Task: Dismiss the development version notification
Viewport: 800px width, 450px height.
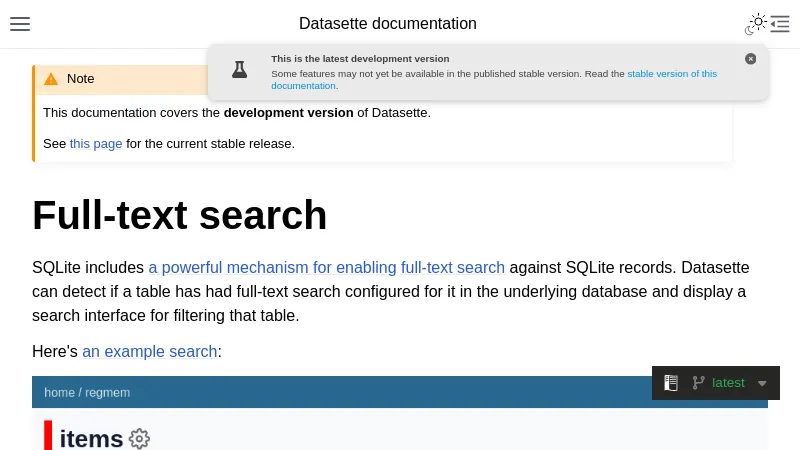Action: click(x=751, y=59)
